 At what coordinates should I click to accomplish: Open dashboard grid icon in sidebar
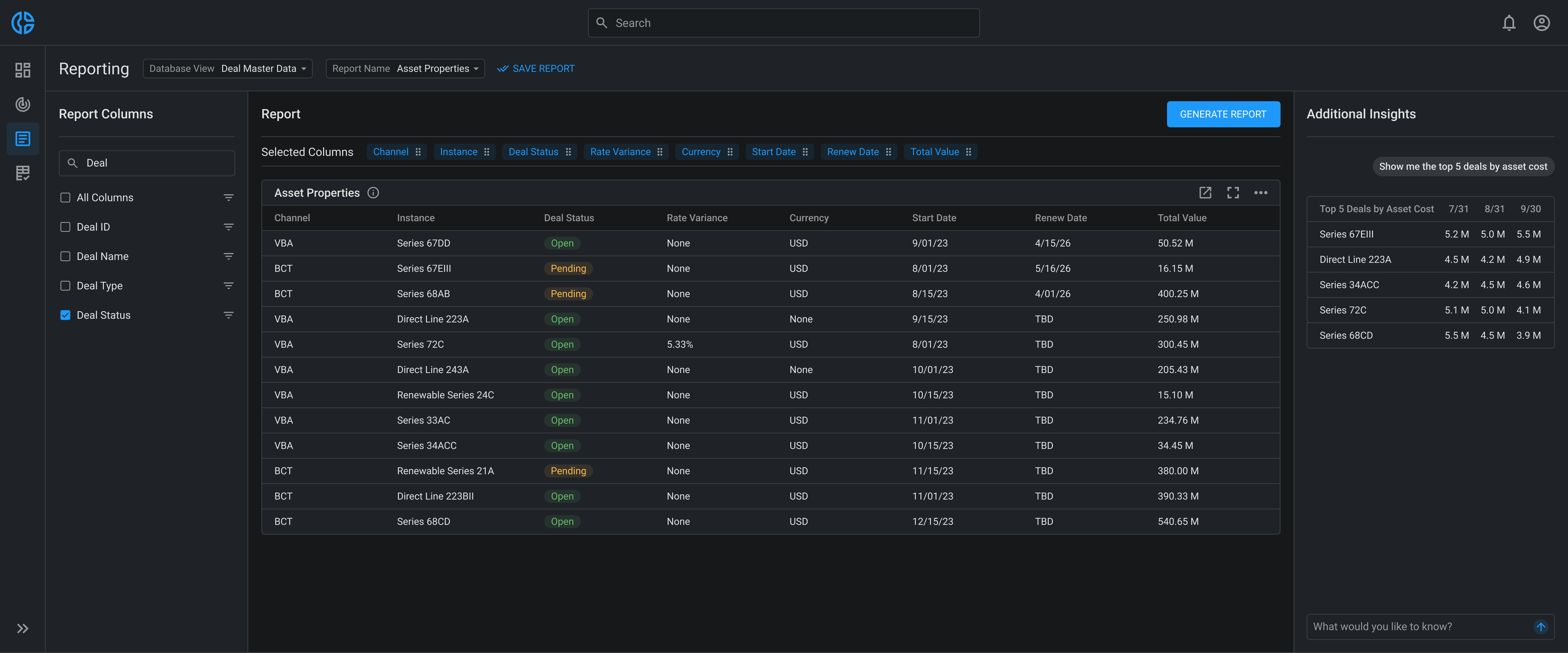22,70
